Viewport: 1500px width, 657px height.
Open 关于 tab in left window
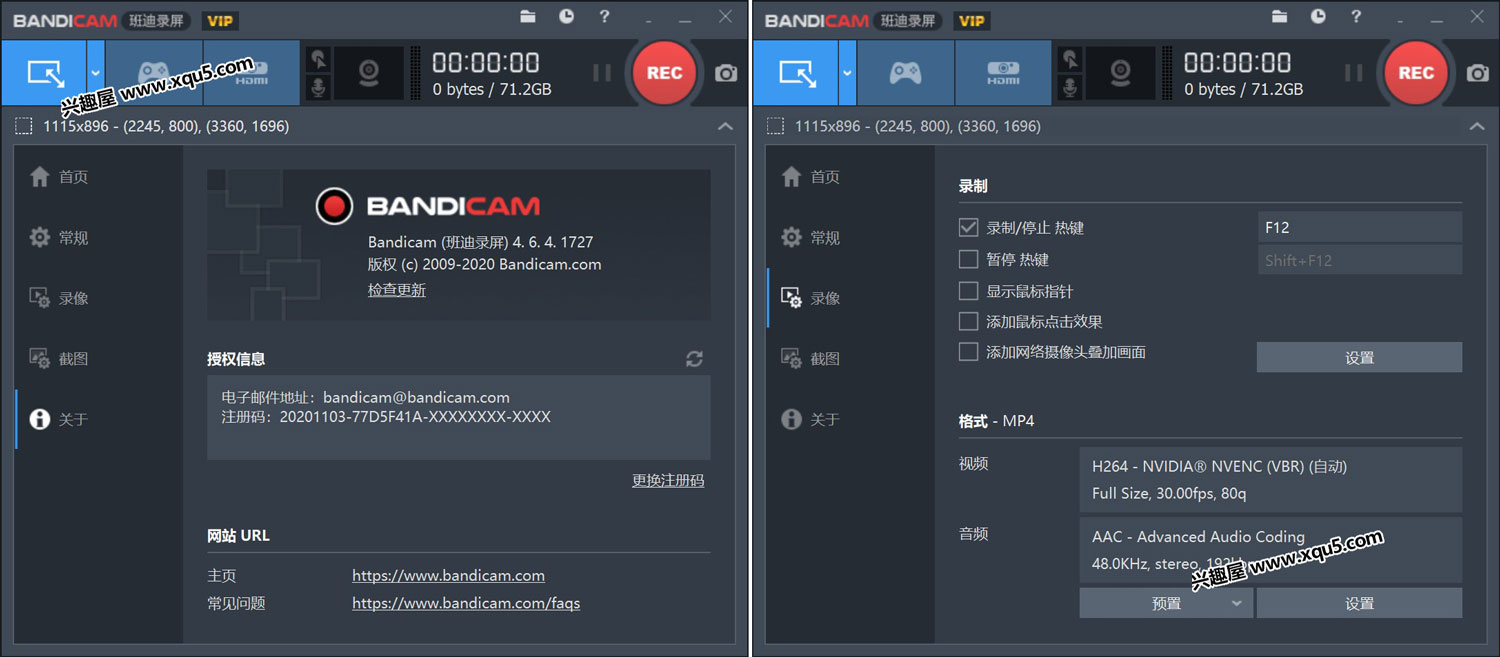[x=100, y=419]
